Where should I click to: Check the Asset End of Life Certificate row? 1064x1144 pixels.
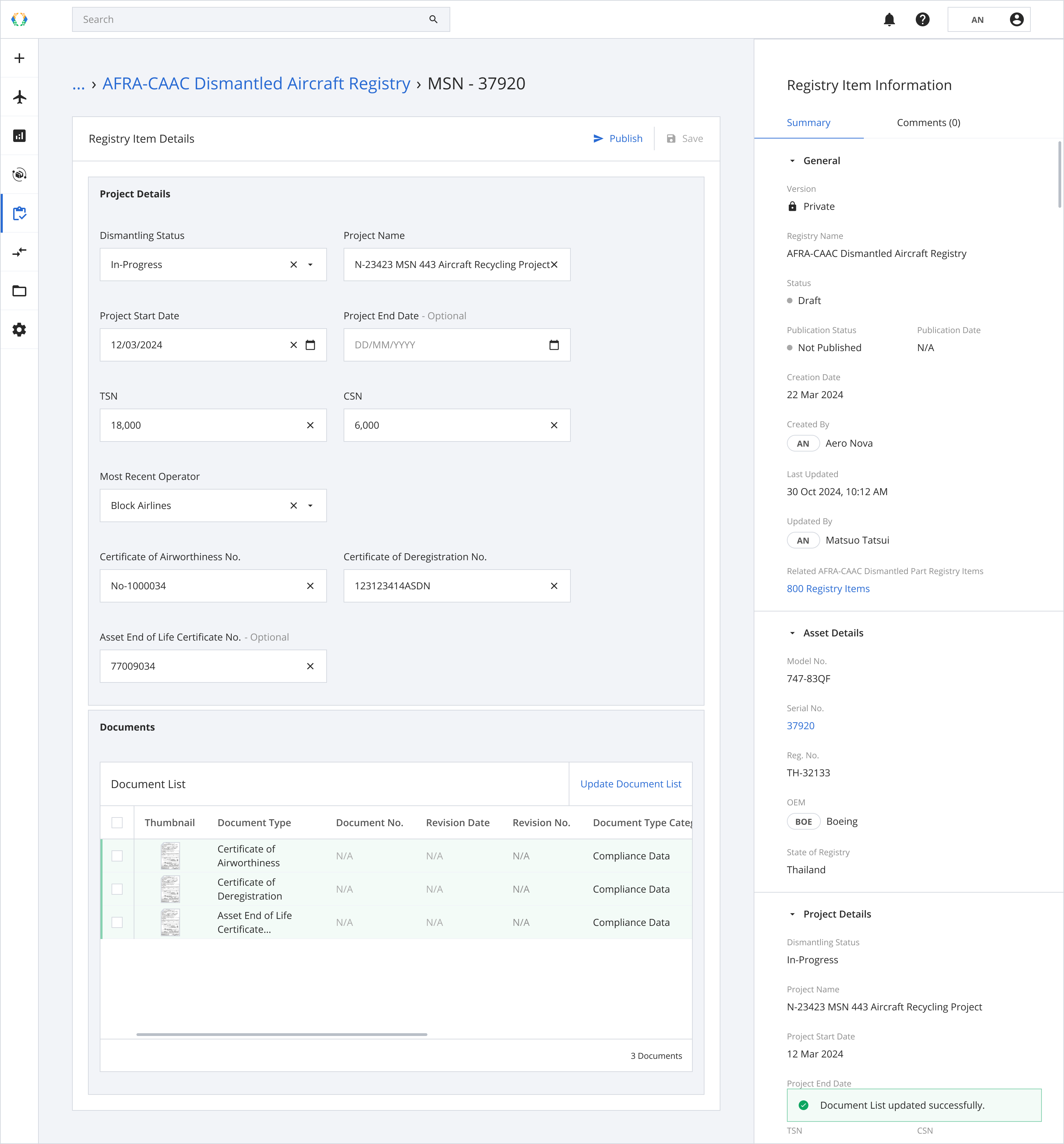(117, 922)
